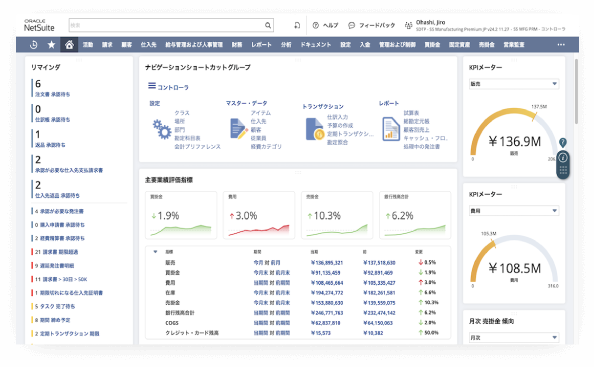Click the ¥246,771,763 bank balance value
594x367 pixels.
(x=327, y=313)
